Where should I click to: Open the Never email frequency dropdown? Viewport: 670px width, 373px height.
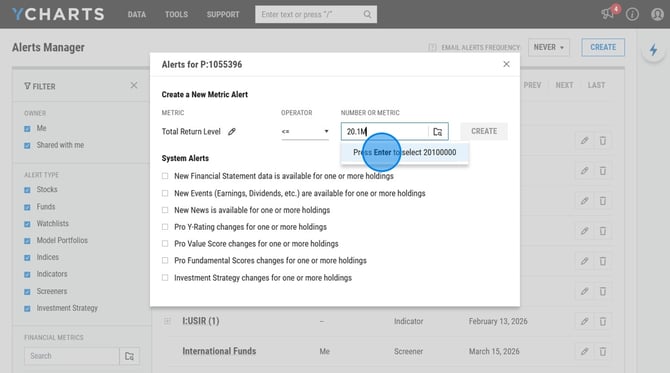coord(549,47)
